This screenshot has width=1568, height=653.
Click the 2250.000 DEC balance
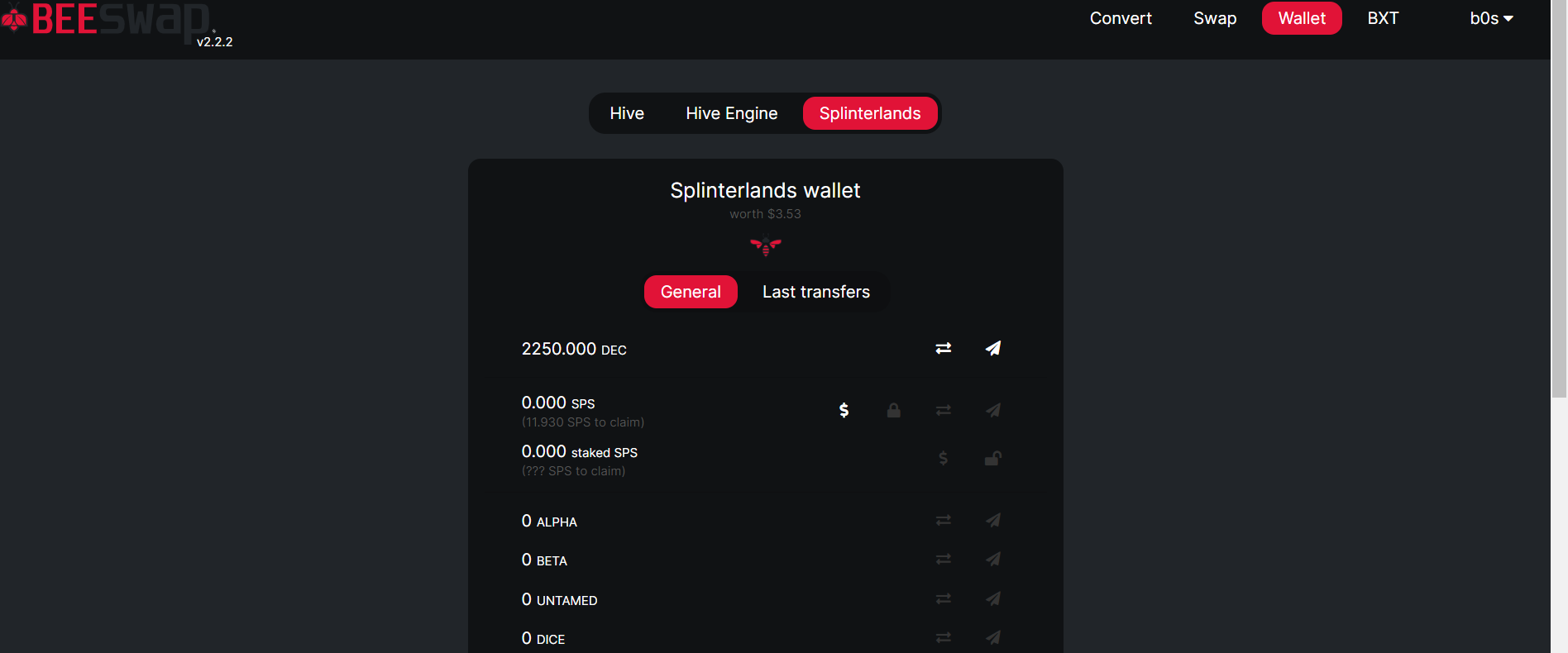574,349
